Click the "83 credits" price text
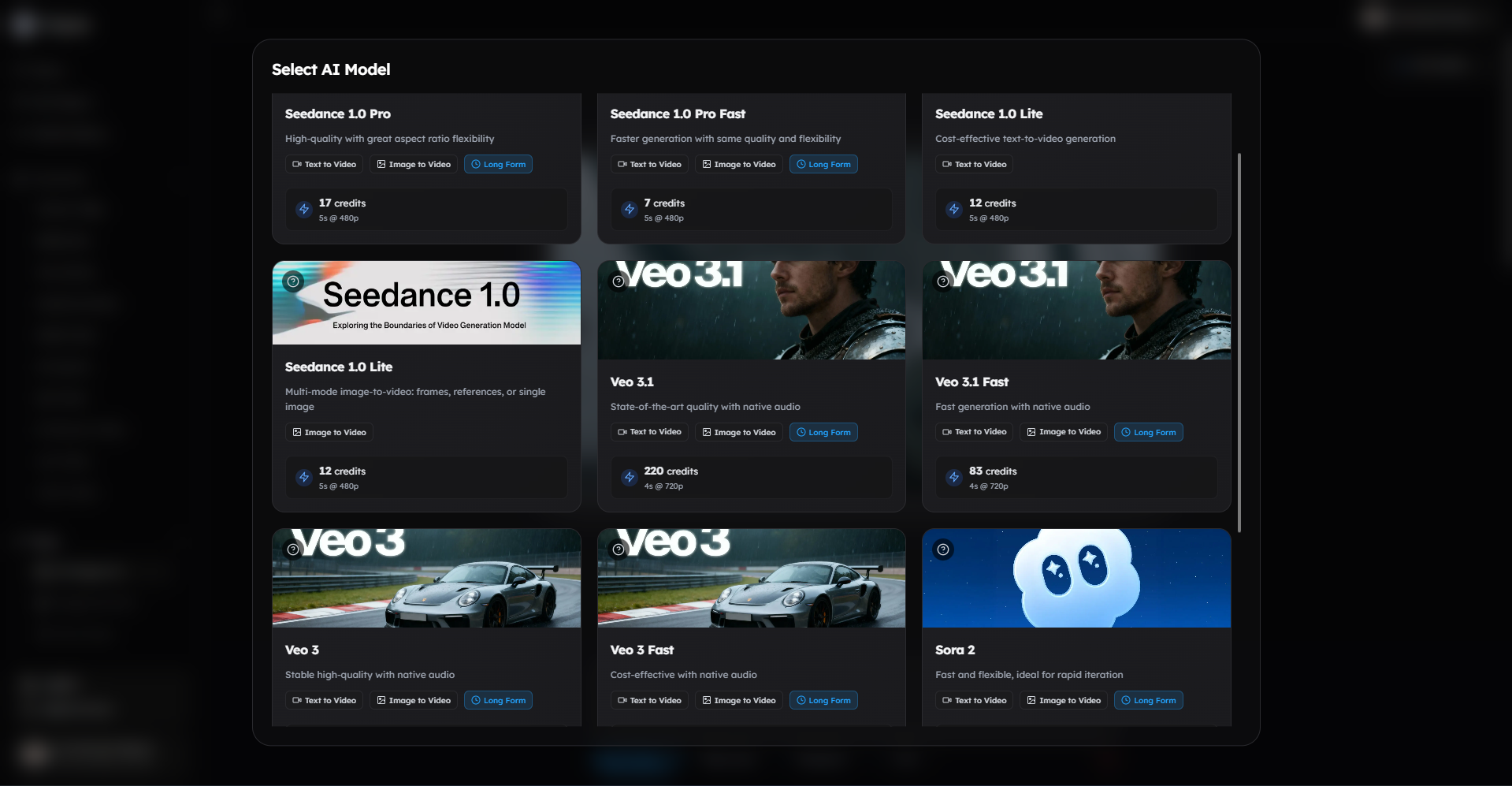This screenshot has width=1512, height=786. click(x=993, y=471)
